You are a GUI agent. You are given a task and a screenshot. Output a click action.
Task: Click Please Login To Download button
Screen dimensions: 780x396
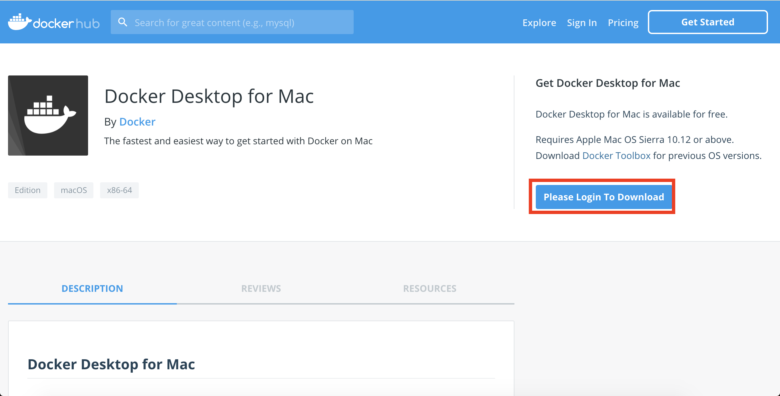603,197
